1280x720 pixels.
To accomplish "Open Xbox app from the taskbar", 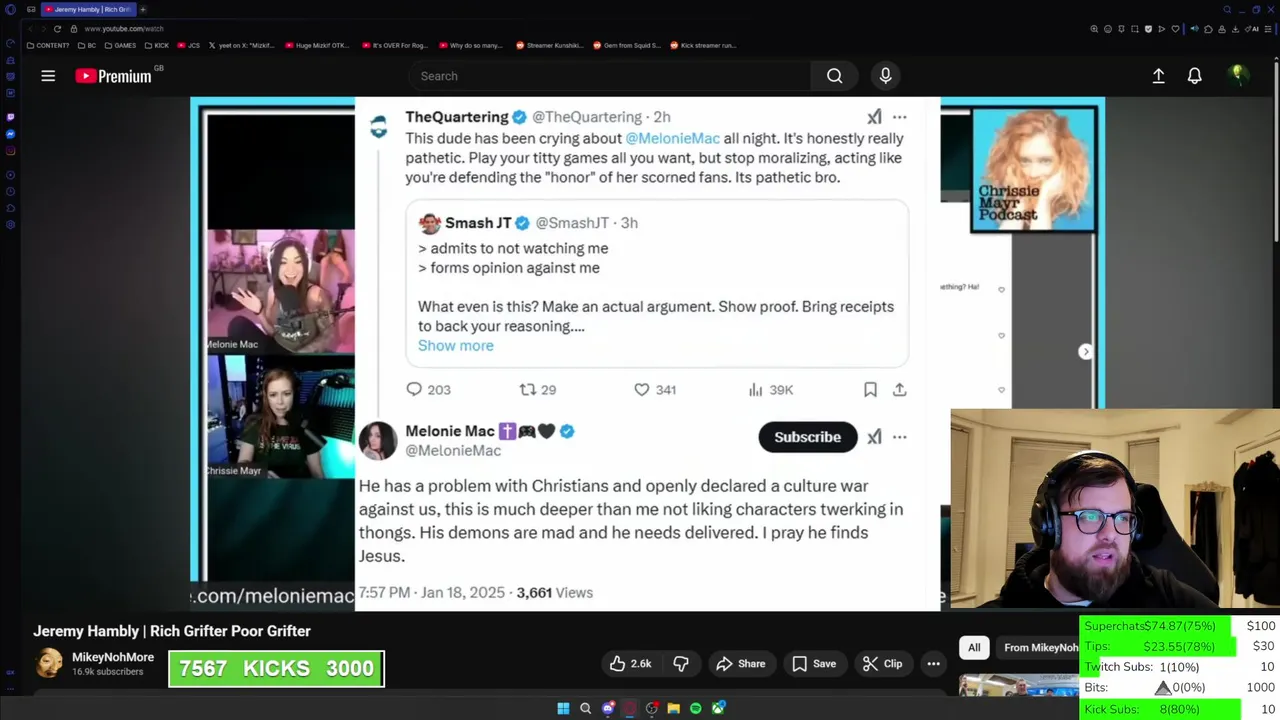I will (x=718, y=708).
